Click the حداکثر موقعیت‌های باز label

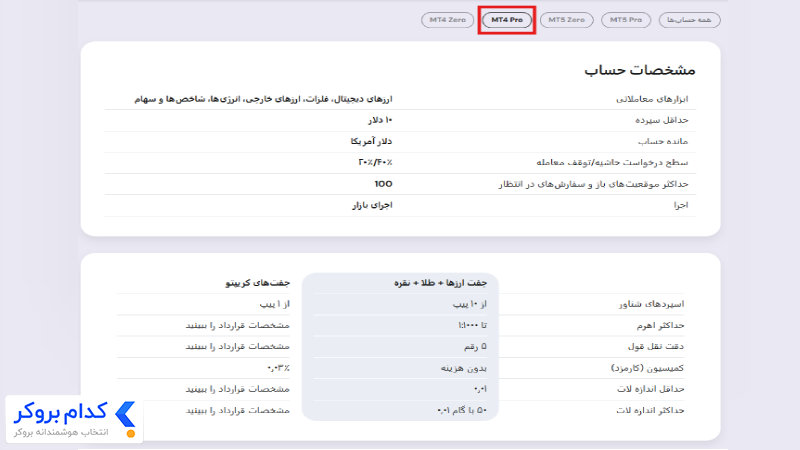(x=593, y=184)
